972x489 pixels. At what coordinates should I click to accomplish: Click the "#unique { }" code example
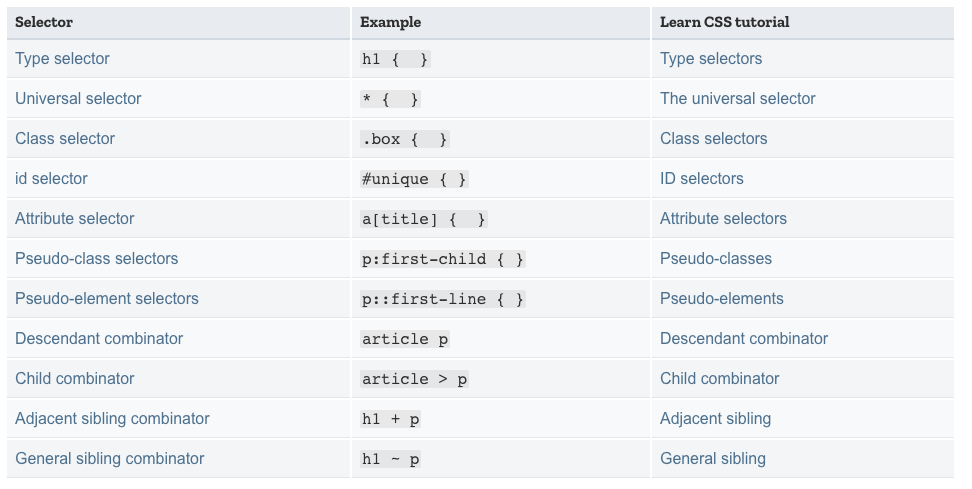coord(414,179)
